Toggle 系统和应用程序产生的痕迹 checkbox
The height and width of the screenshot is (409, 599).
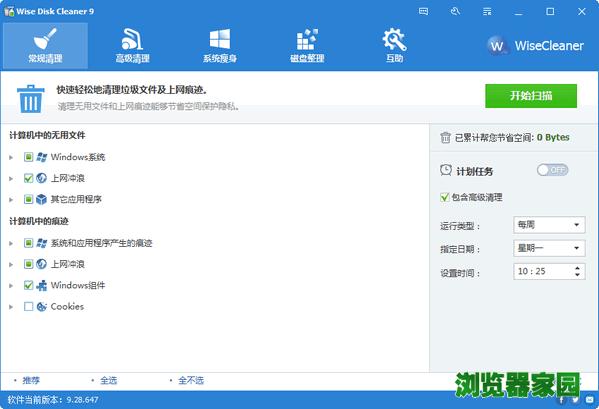pos(28,243)
